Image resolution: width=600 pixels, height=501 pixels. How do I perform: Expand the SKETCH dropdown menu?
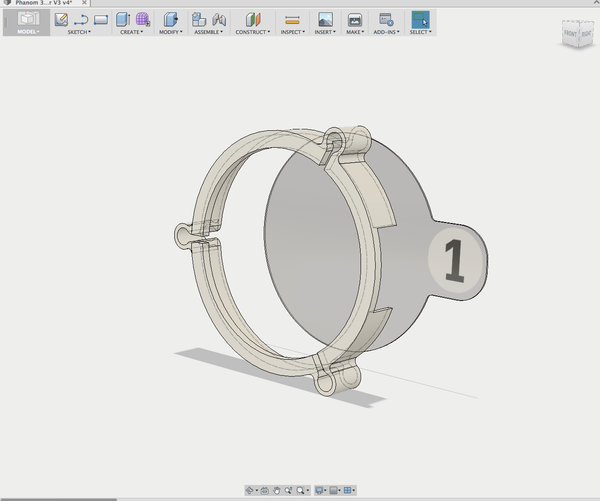(x=79, y=32)
